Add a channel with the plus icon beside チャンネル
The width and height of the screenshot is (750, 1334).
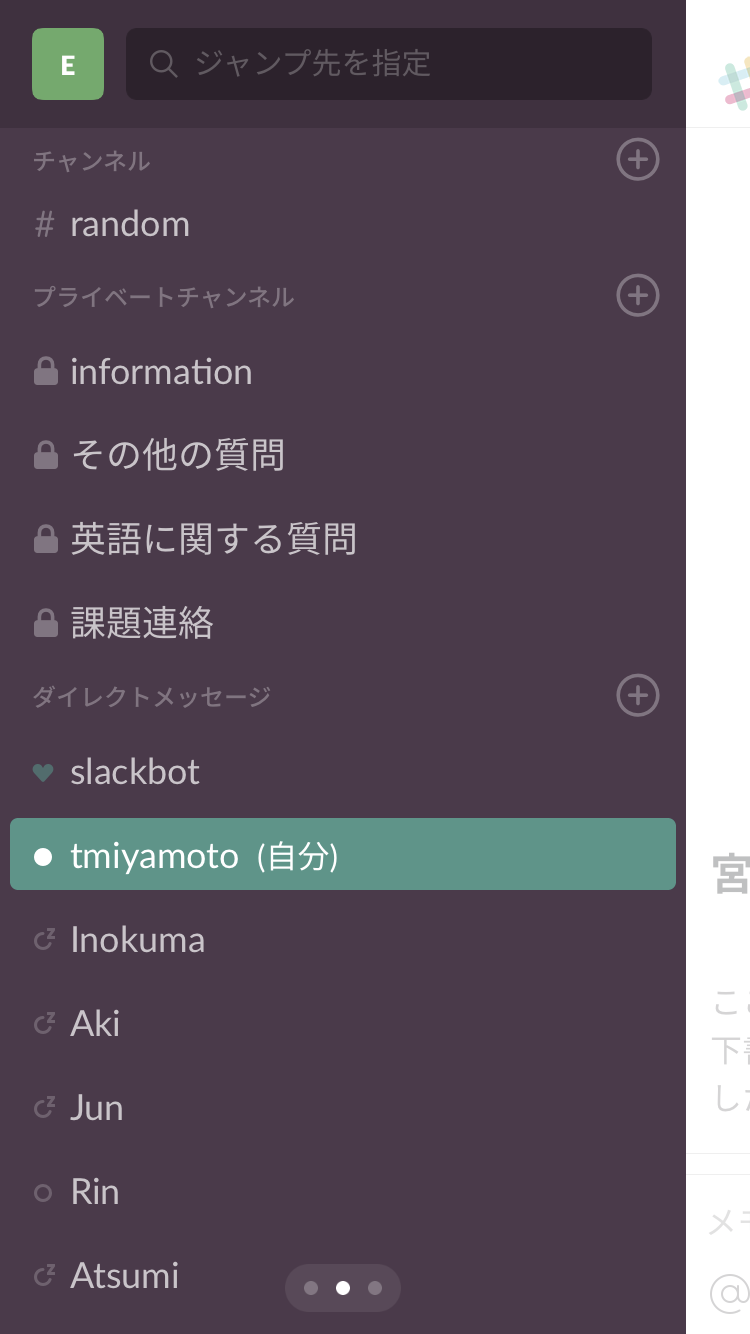click(x=638, y=159)
